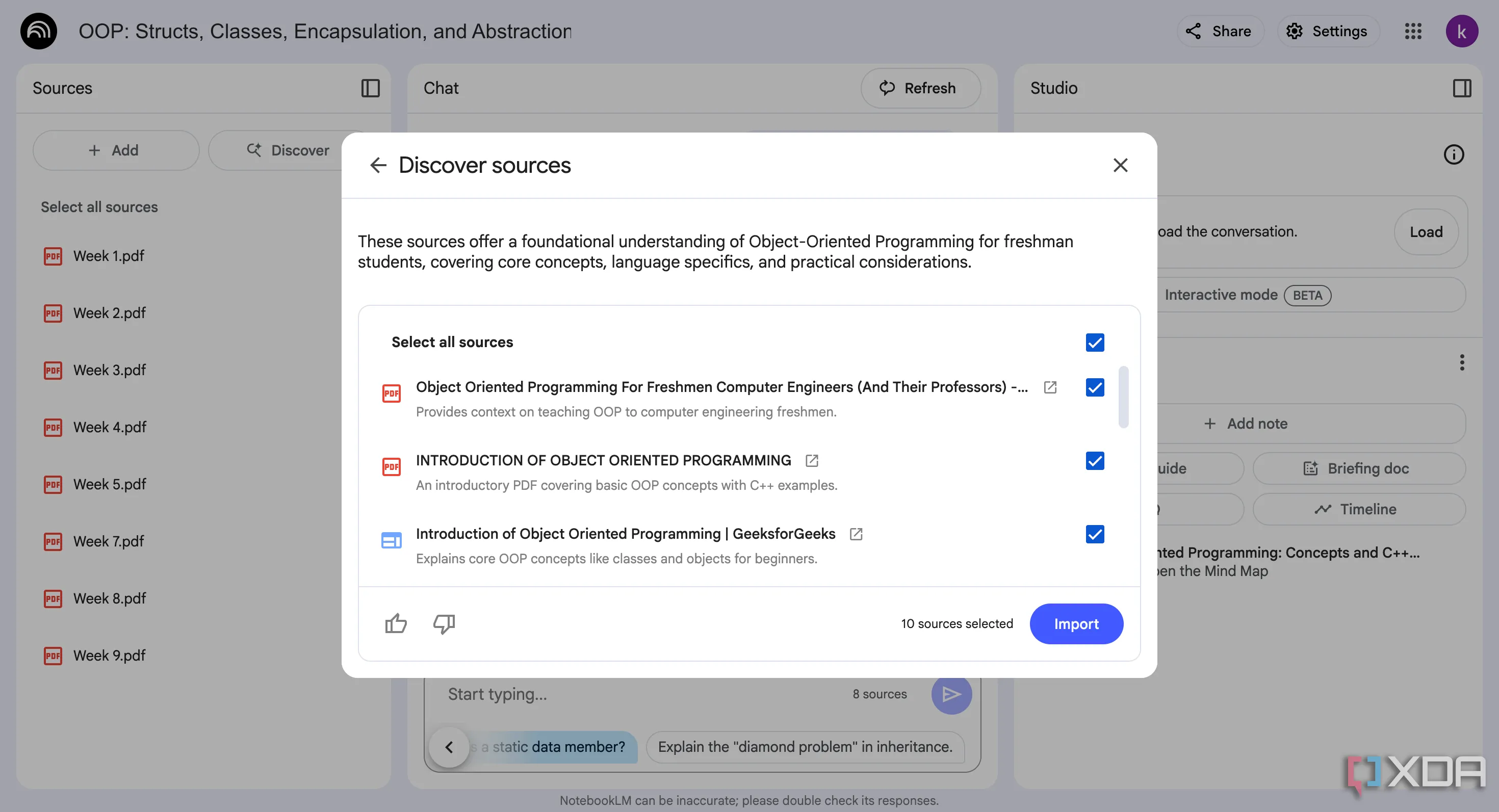Click the PDF icon of Week 1.pdf
The height and width of the screenshot is (812, 1499).
click(53, 256)
